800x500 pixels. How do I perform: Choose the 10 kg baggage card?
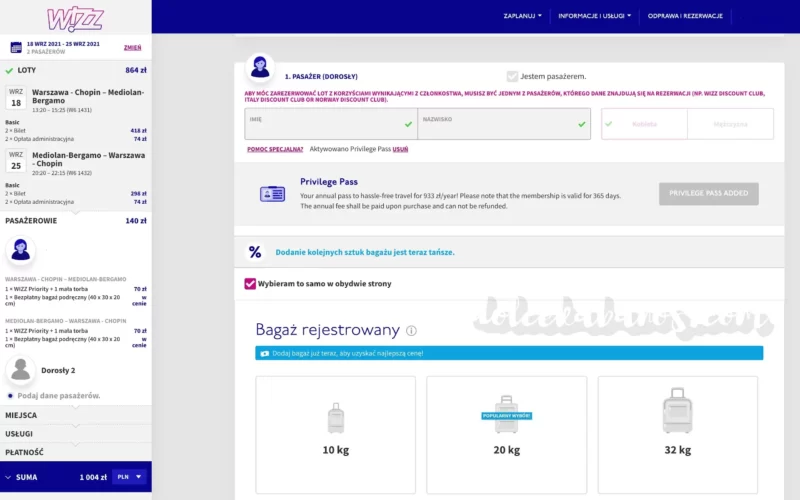[336, 435]
